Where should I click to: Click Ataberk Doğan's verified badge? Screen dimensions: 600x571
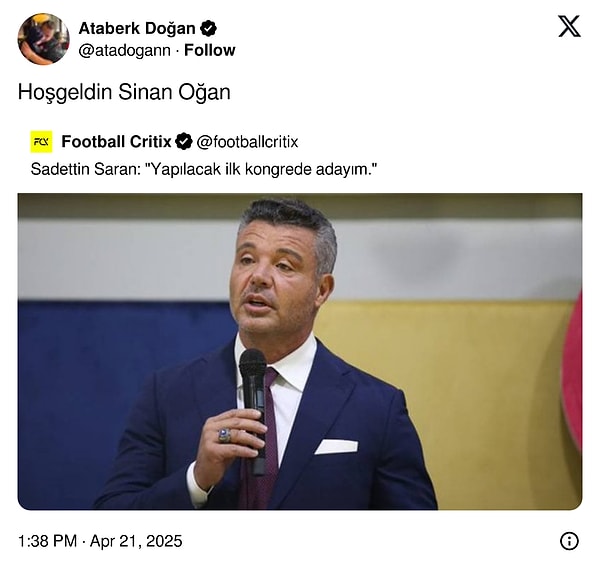[x=208, y=28]
